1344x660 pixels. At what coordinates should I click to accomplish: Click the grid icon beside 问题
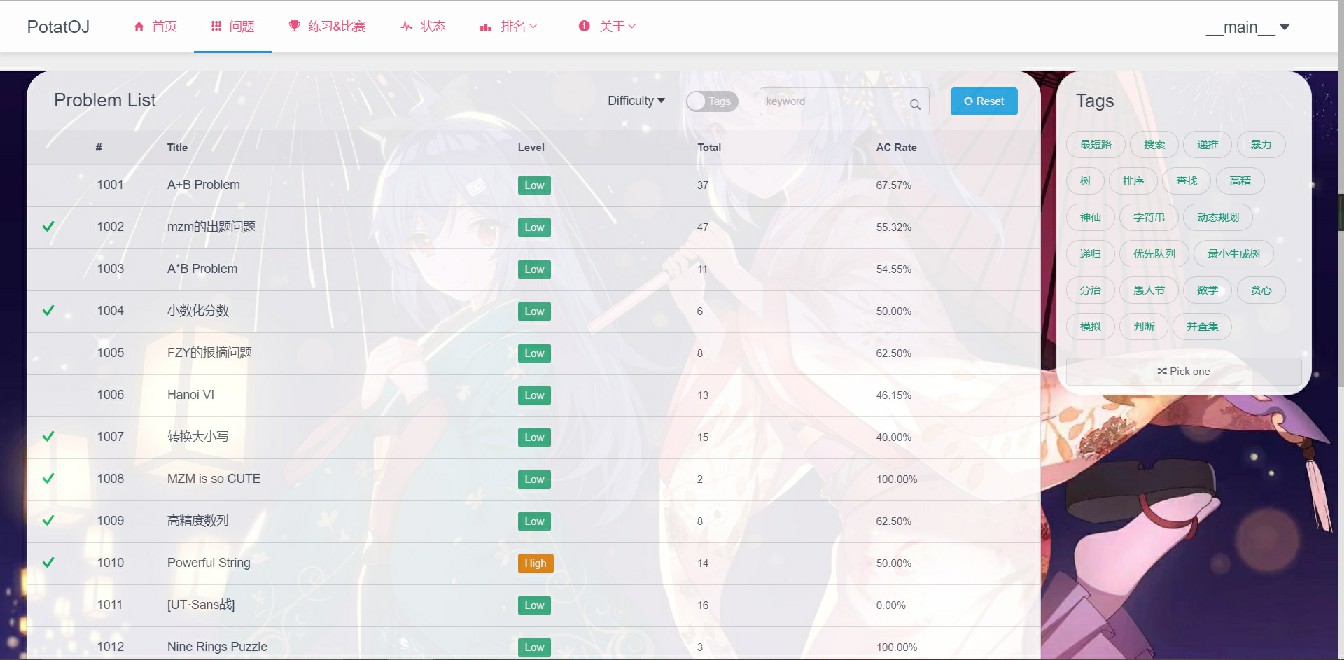point(216,27)
